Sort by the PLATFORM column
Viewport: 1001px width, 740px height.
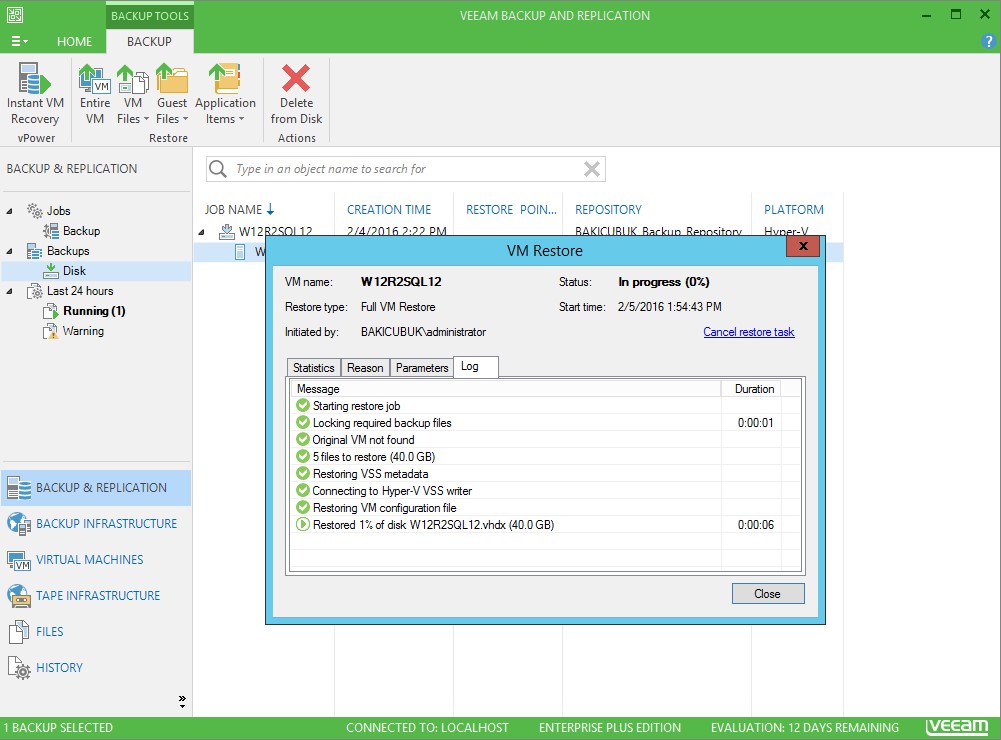794,209
